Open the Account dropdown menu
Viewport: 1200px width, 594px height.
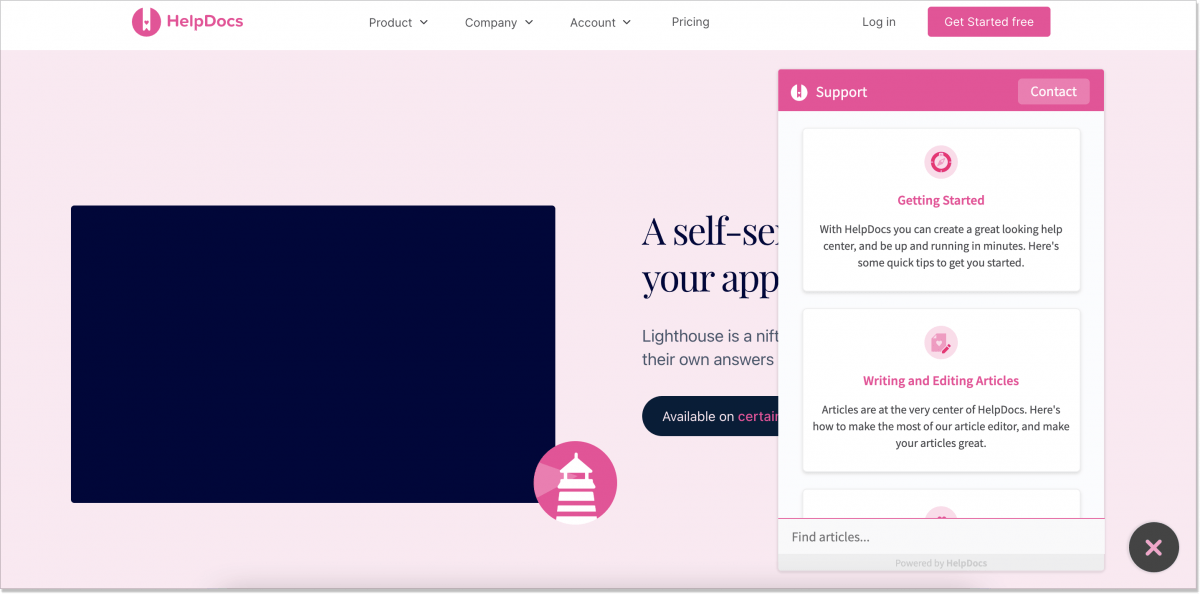click(x=599, y=21)
